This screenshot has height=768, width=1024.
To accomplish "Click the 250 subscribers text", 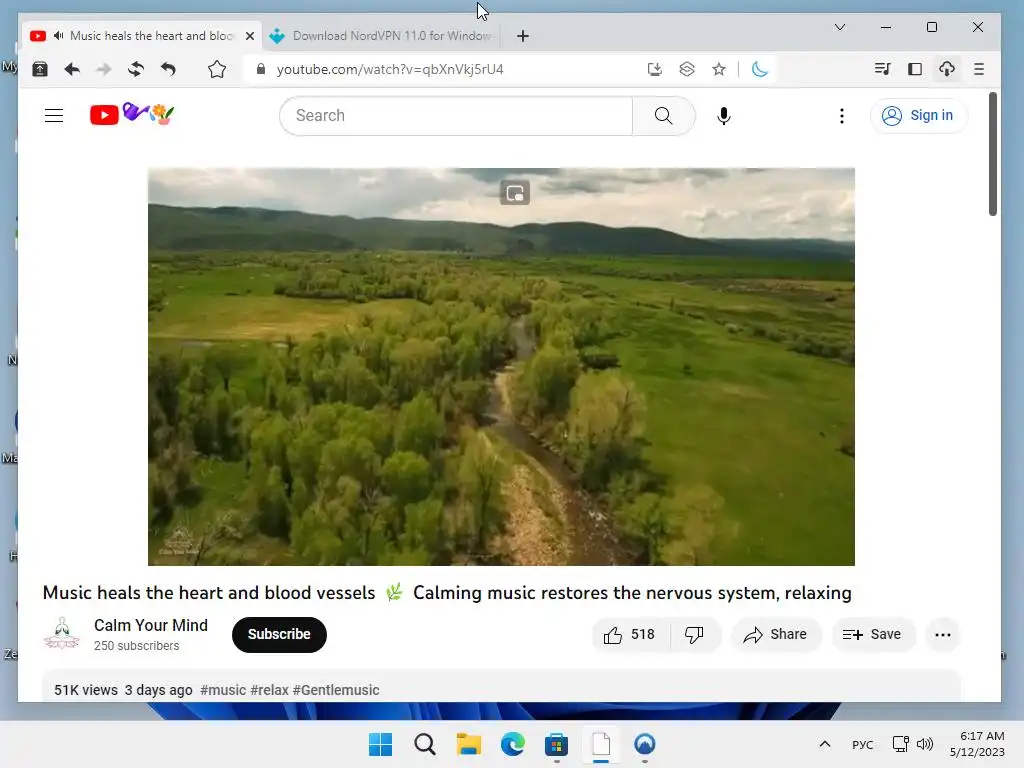I will [x=136, y=646].
